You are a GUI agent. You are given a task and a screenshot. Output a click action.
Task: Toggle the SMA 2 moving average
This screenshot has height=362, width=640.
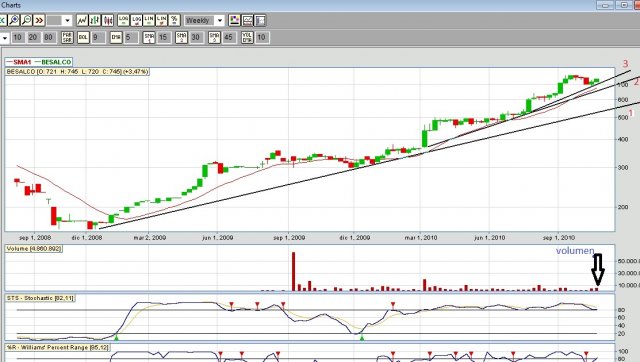[182, 38]
